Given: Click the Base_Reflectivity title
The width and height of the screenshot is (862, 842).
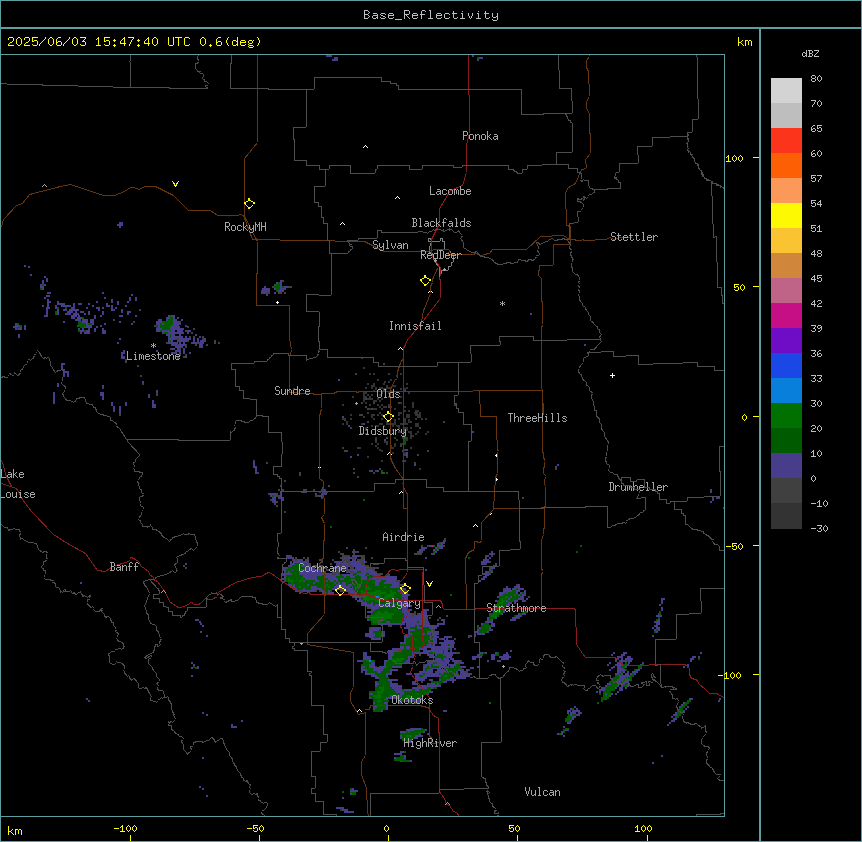Looking at the screenshot, I should pos(431,15).
